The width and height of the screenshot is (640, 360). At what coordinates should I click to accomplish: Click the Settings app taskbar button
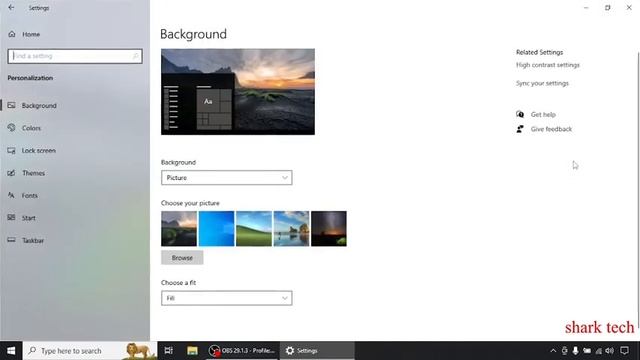point(317,351)
